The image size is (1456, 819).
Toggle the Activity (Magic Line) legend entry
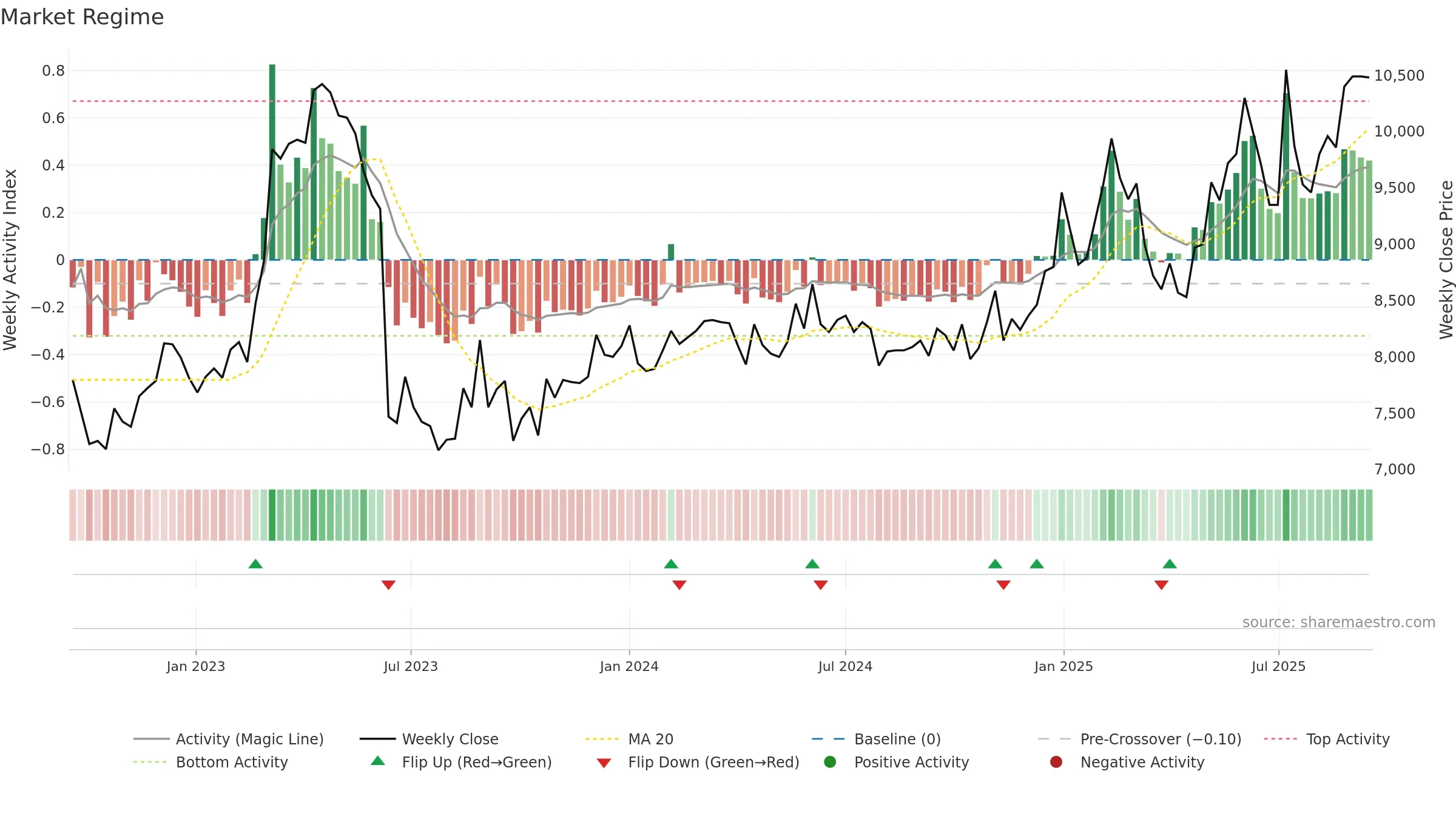pos(229,739)
